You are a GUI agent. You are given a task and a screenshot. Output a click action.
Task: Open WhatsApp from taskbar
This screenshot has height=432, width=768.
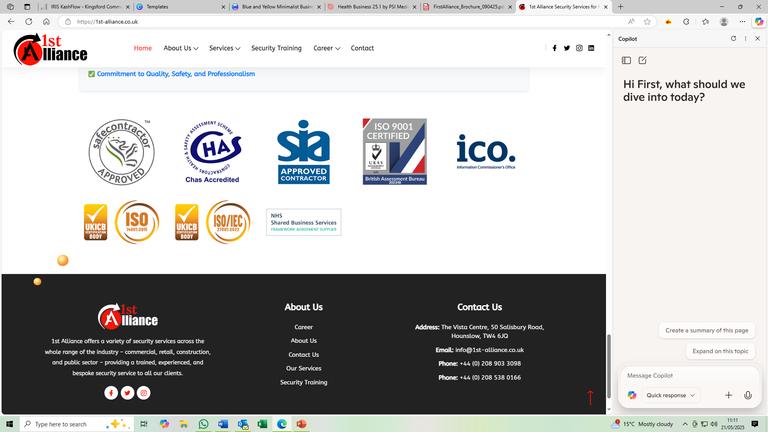pos(203,424)
